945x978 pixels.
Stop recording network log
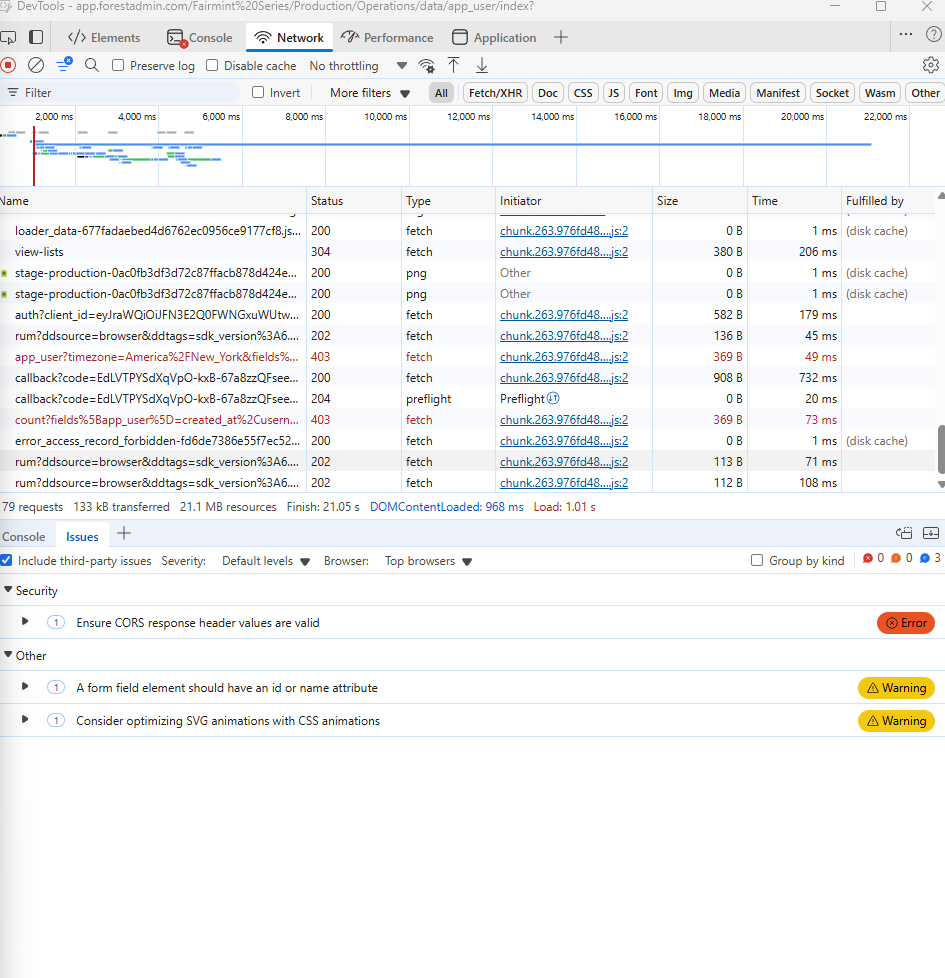point(9,65)
